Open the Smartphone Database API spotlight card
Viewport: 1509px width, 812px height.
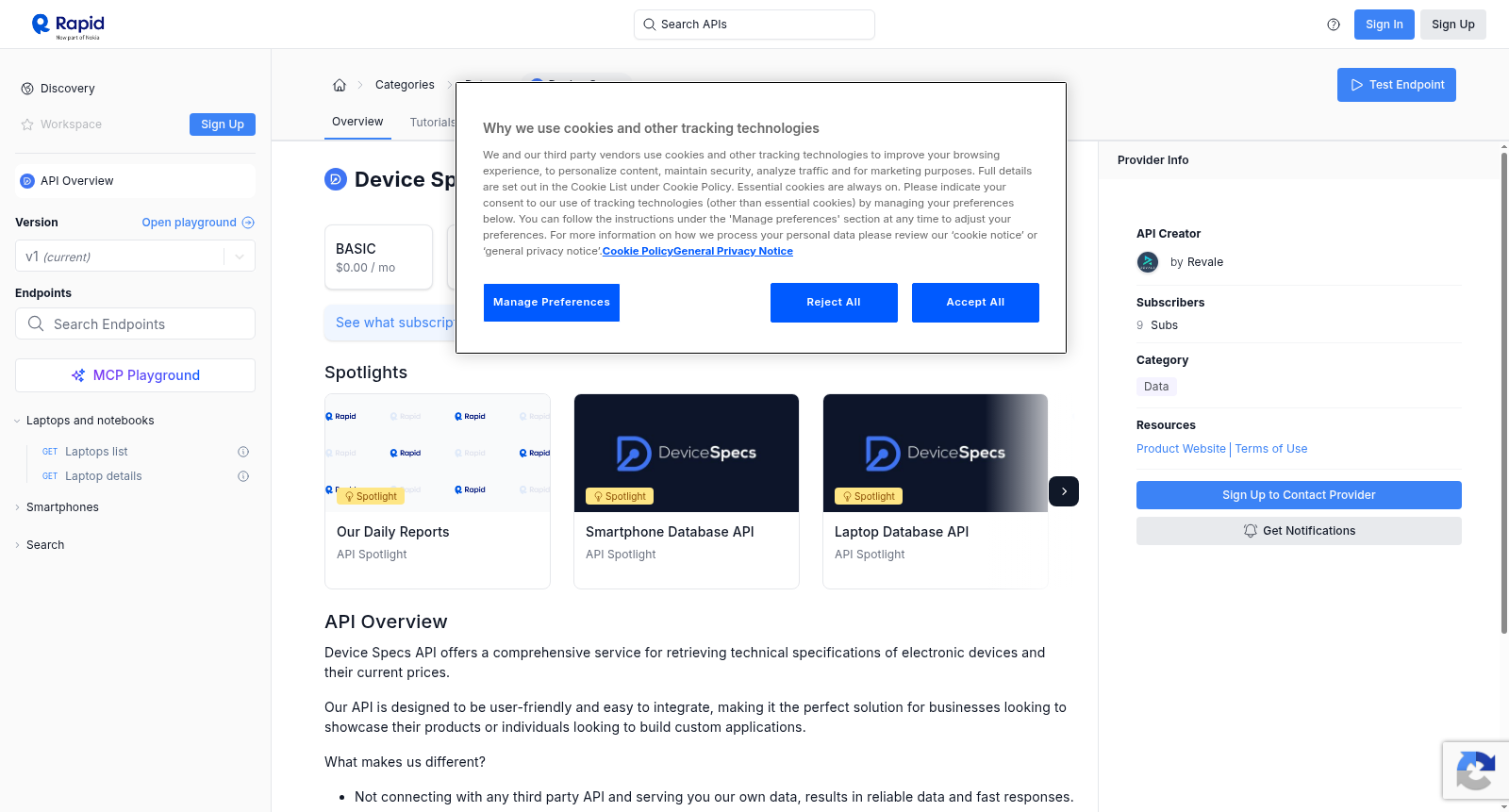click(687, 491)
